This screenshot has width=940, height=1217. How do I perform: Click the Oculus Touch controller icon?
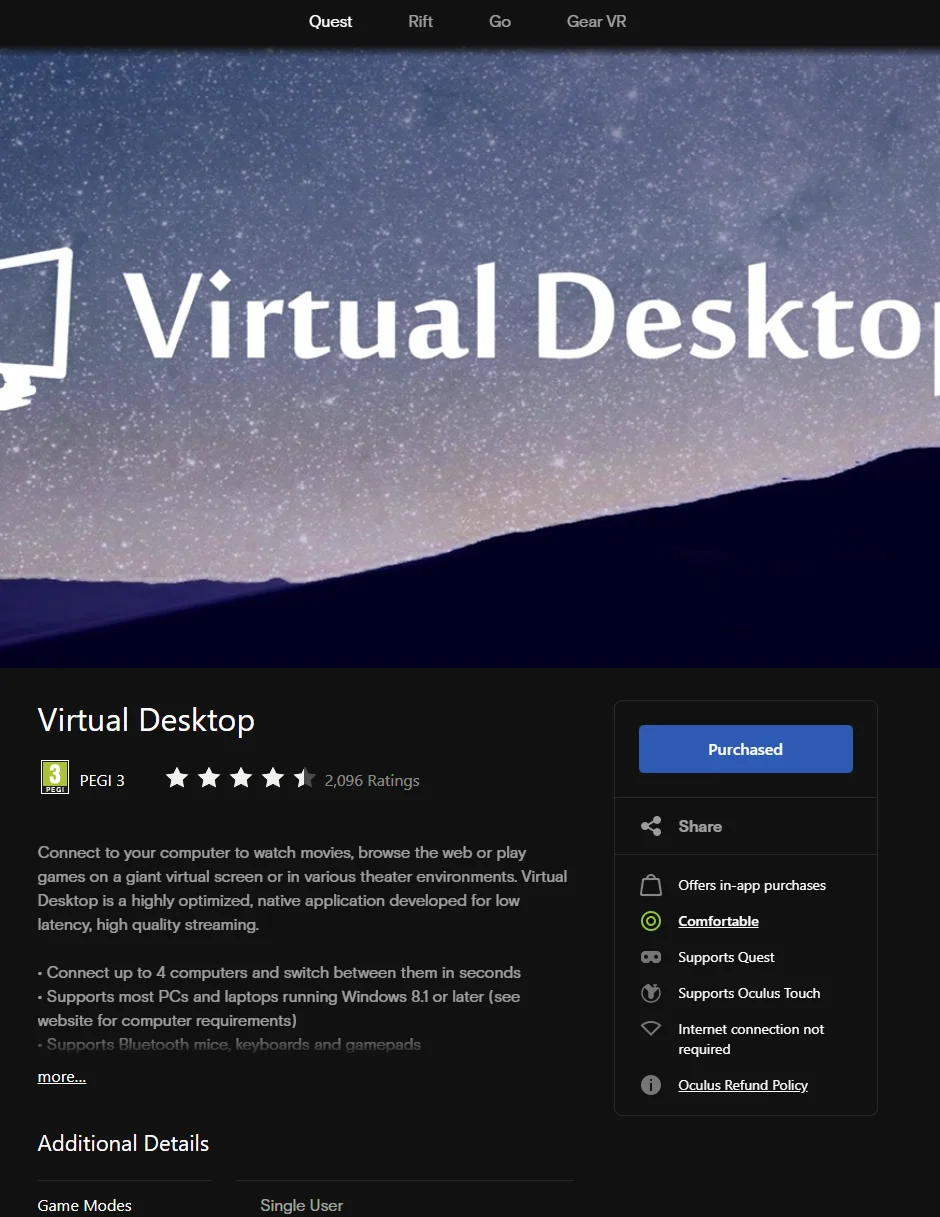(651, 993)
